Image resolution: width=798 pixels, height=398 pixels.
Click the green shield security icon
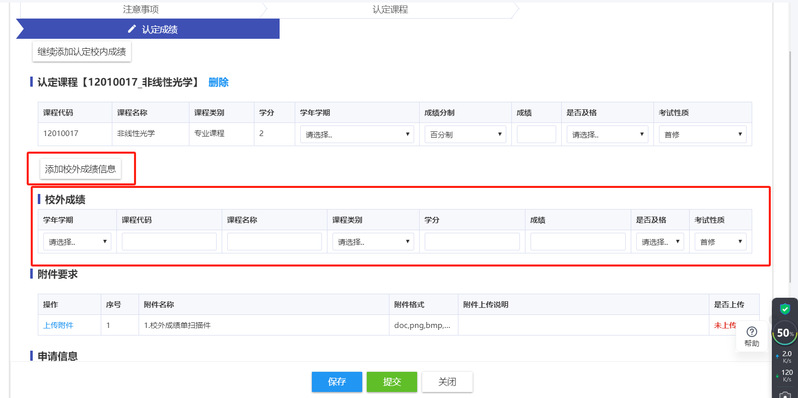point(785,309)
